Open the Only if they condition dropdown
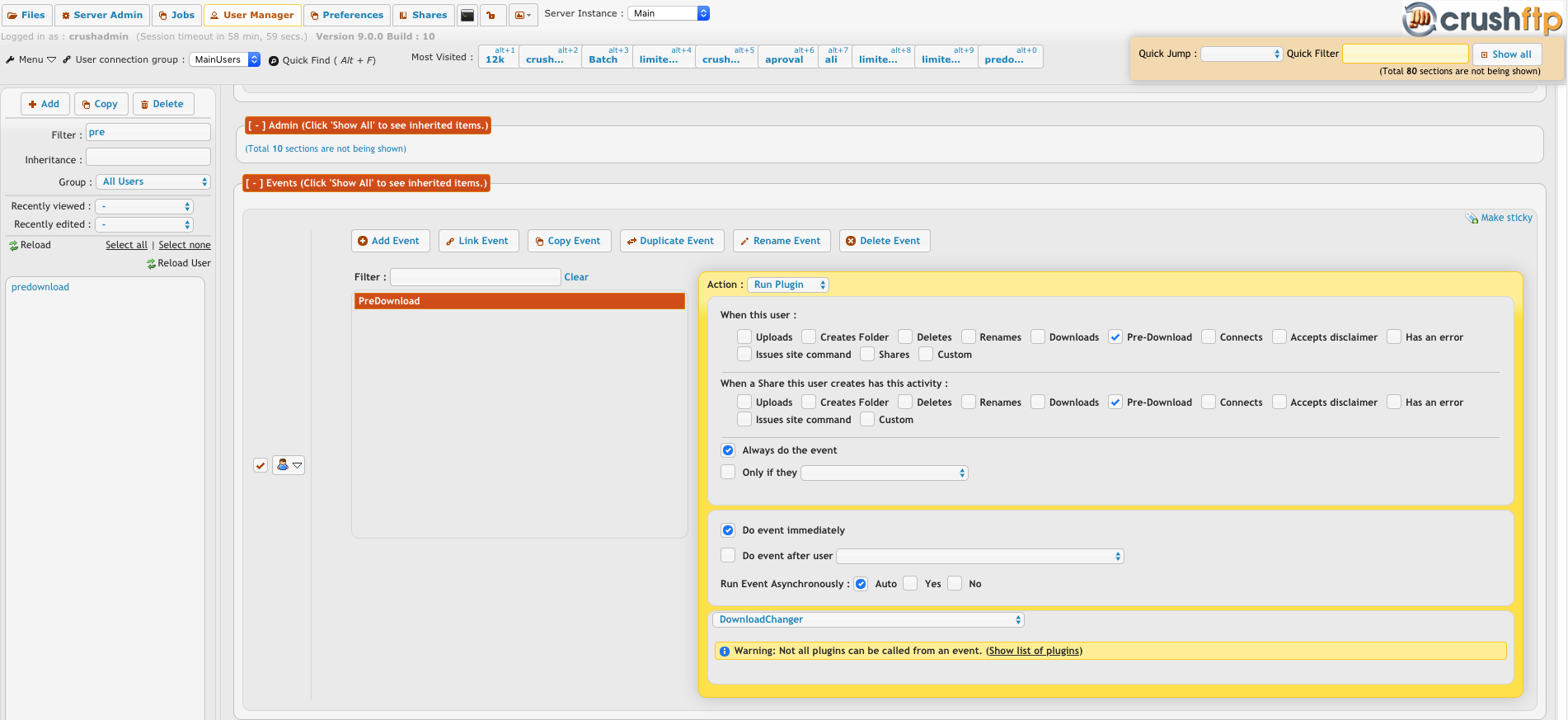This screenshot has width=1568, height=720. tap(885, 473)
